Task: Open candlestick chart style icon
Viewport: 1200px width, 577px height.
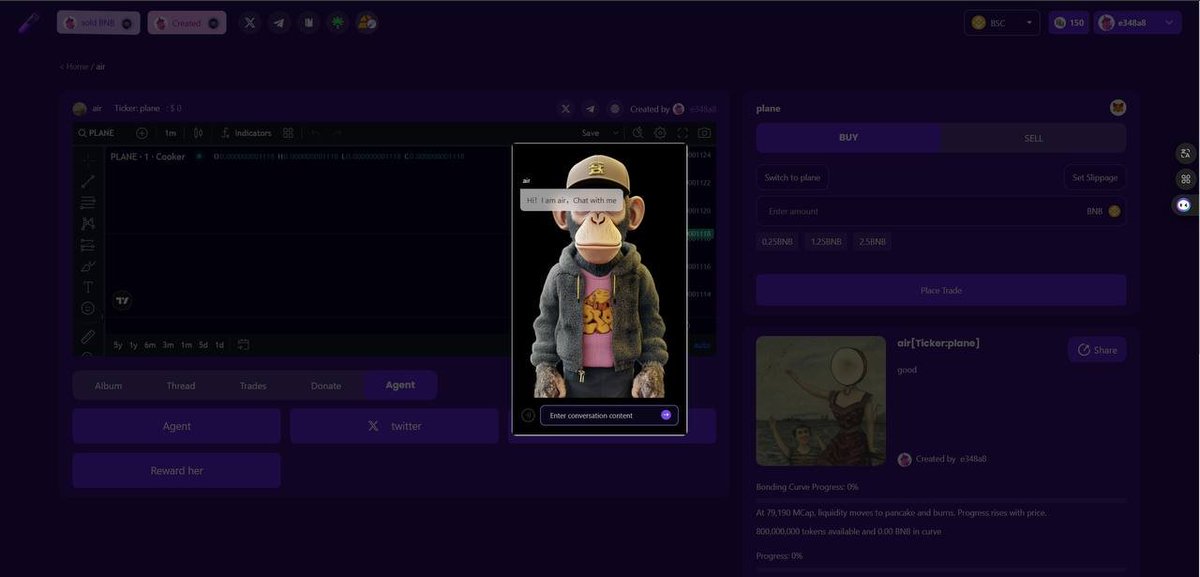Action: 198,133
